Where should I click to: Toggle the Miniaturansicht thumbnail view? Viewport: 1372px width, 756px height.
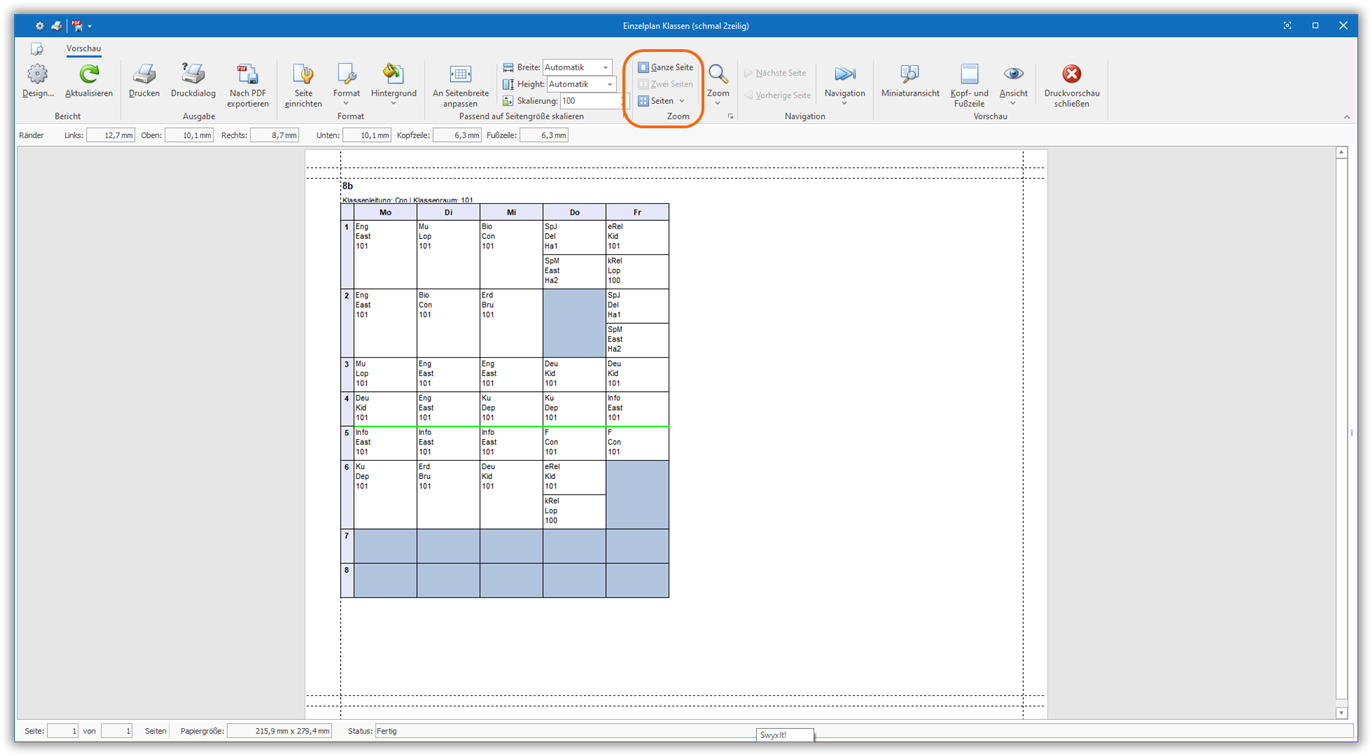[910, 81]
